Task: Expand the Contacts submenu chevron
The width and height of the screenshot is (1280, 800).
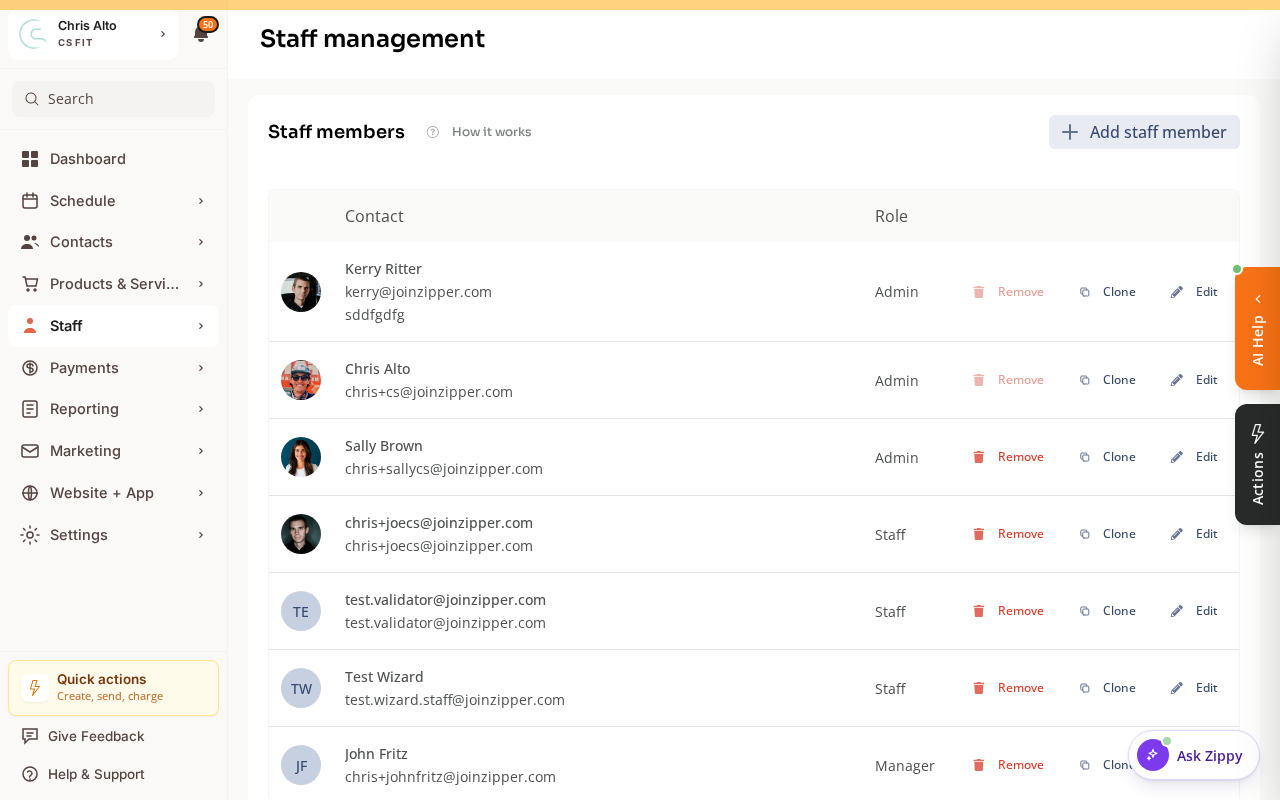Action: pos(201,242)
